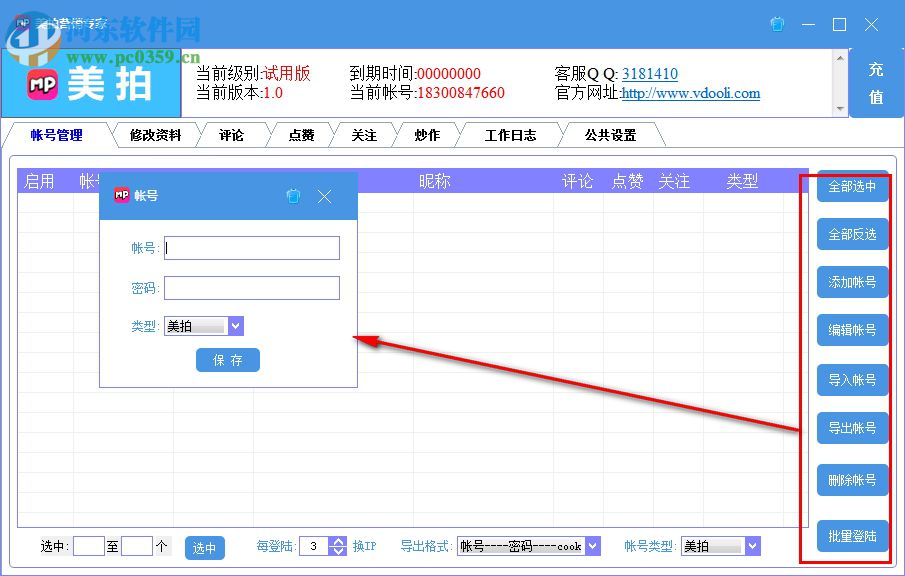Switch to the 修改资料 tab
The width and height of the screenshot is (905, 576).
pyautogui.click(x=155, y=135)
